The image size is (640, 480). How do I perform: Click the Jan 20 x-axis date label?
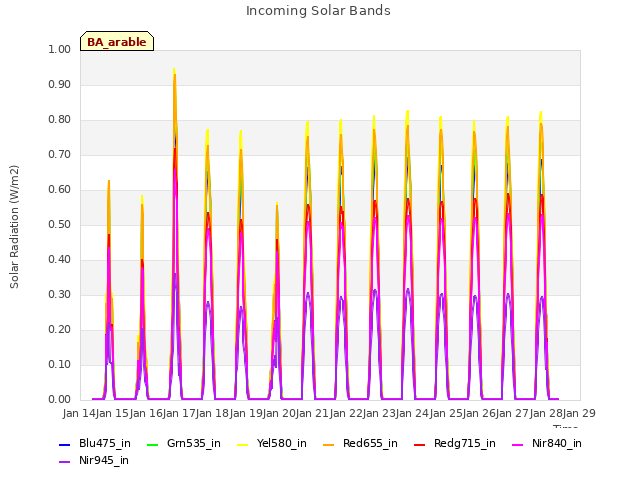click(x=279, y=413)
